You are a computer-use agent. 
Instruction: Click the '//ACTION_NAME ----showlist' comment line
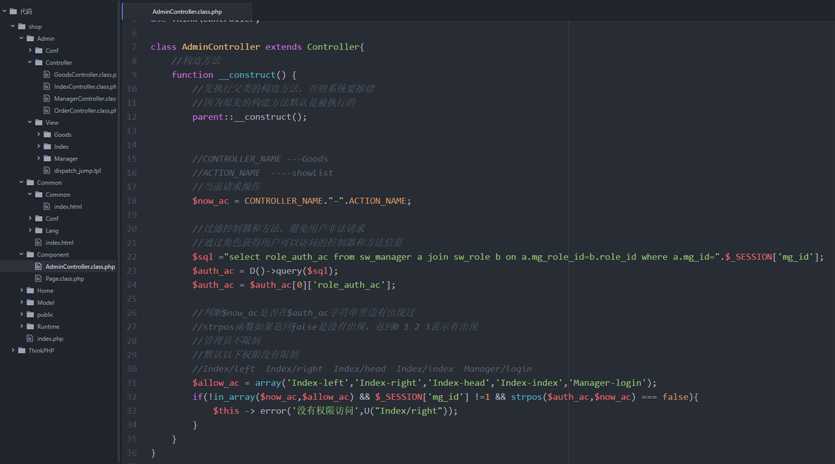(x=263, y=173)
